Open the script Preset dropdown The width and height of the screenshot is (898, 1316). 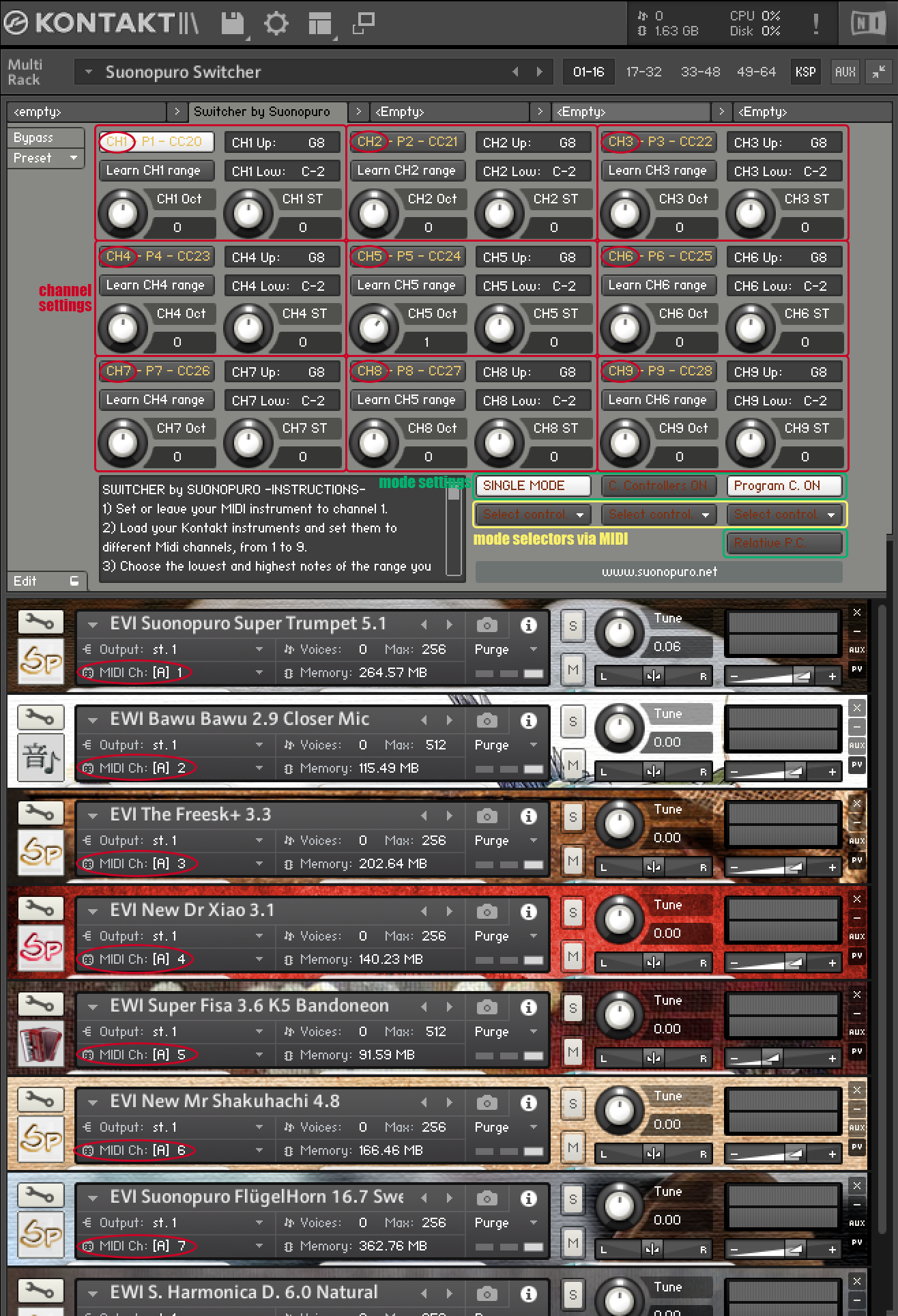[x=45, y=158]
